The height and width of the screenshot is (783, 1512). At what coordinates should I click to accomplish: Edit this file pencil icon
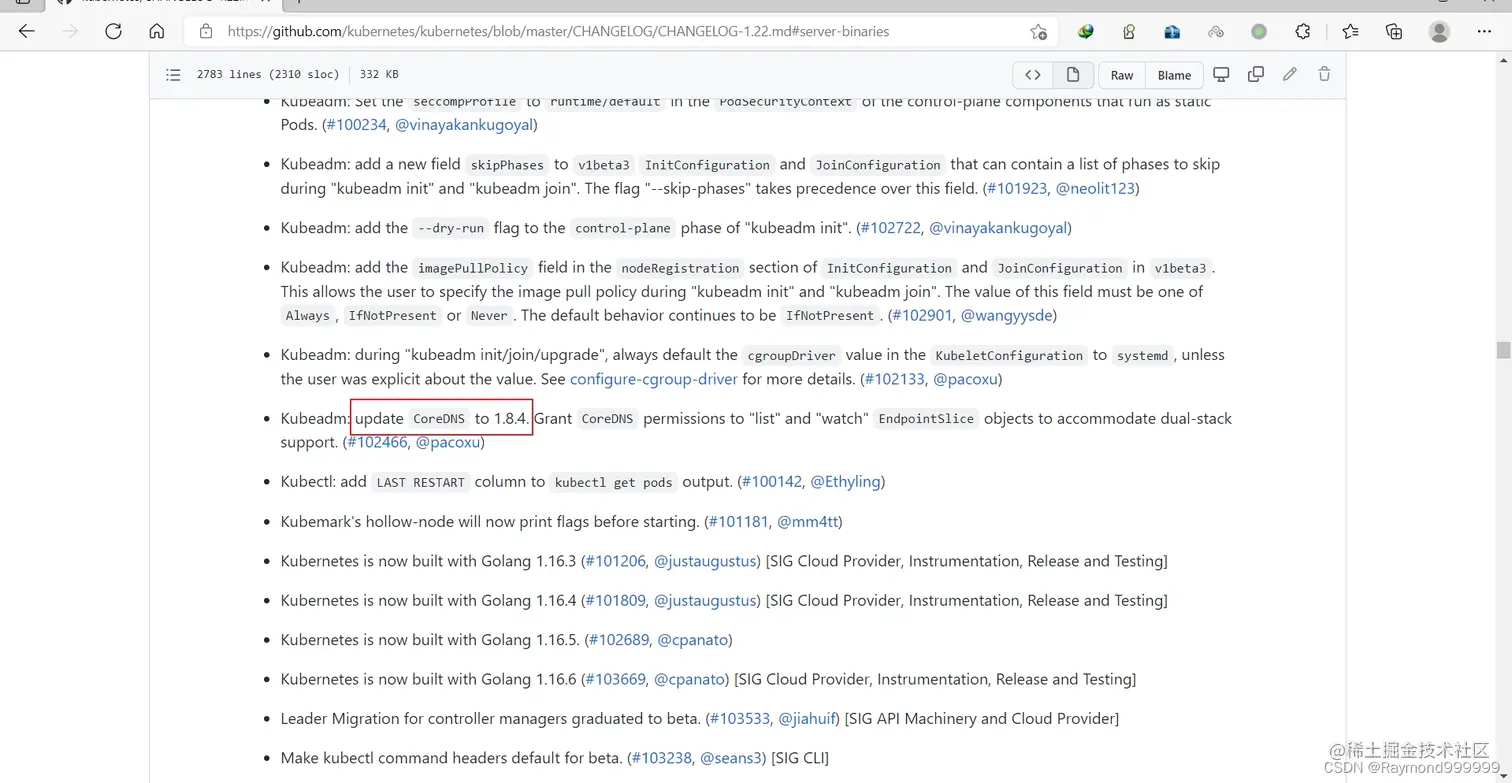point(1290,74)
